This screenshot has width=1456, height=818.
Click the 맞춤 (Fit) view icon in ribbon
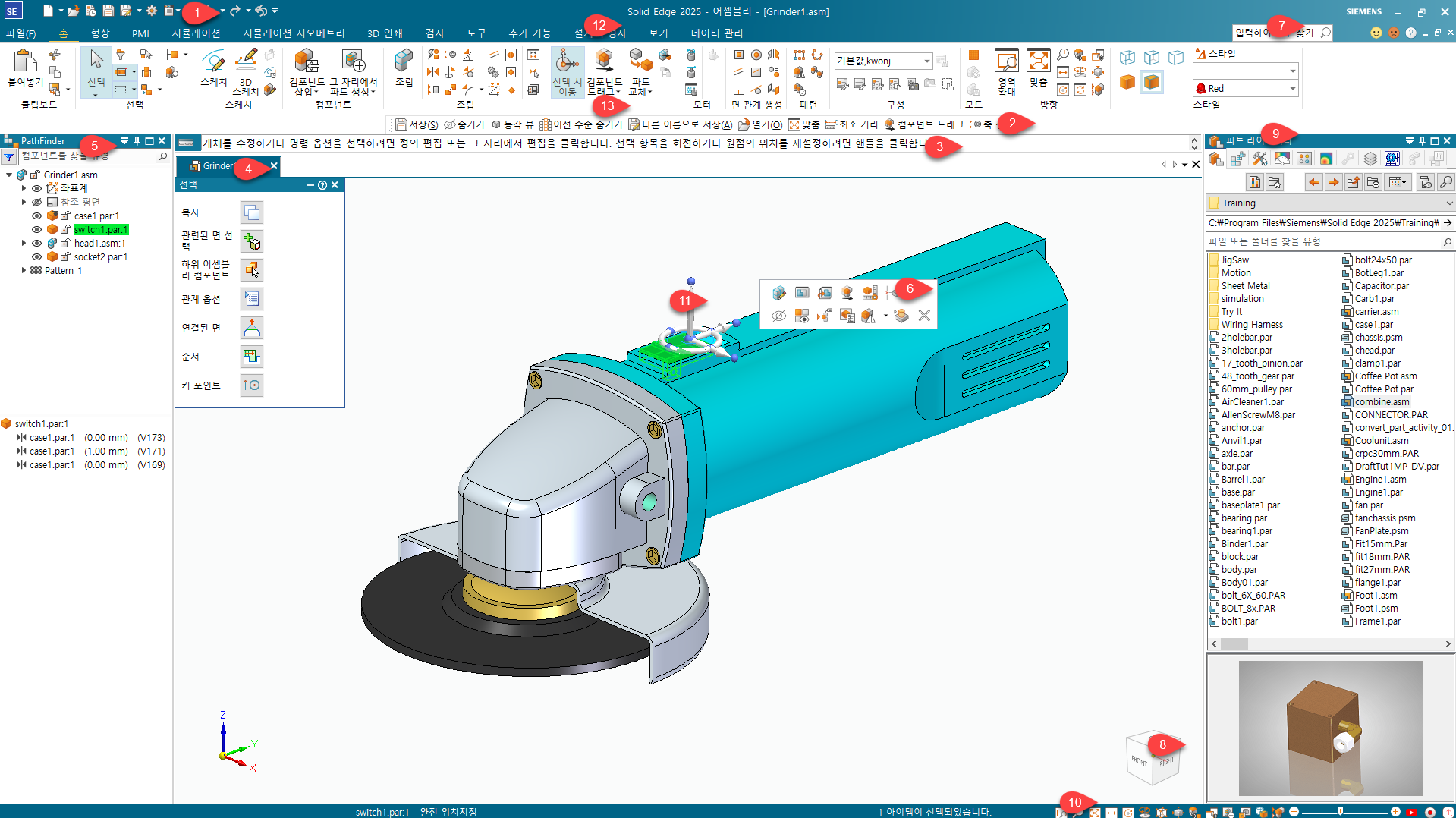1038,61
